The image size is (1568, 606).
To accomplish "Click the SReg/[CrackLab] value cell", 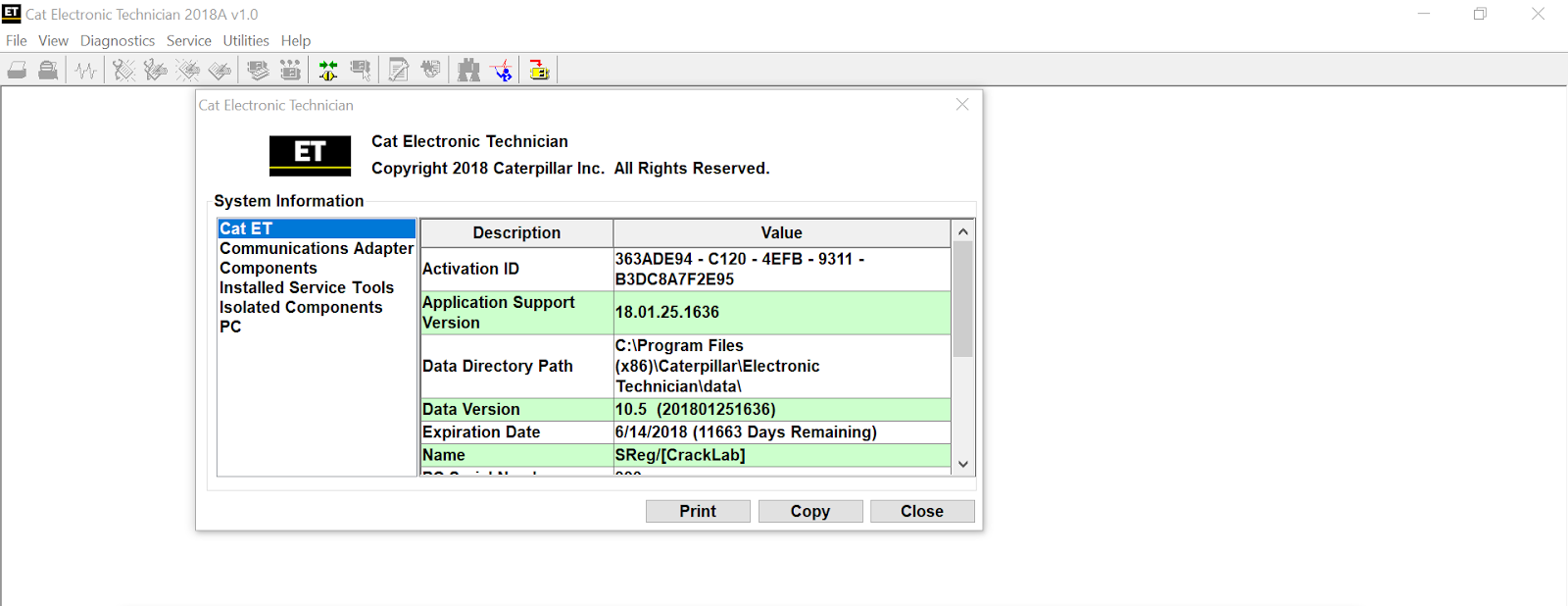I will 782,455.
